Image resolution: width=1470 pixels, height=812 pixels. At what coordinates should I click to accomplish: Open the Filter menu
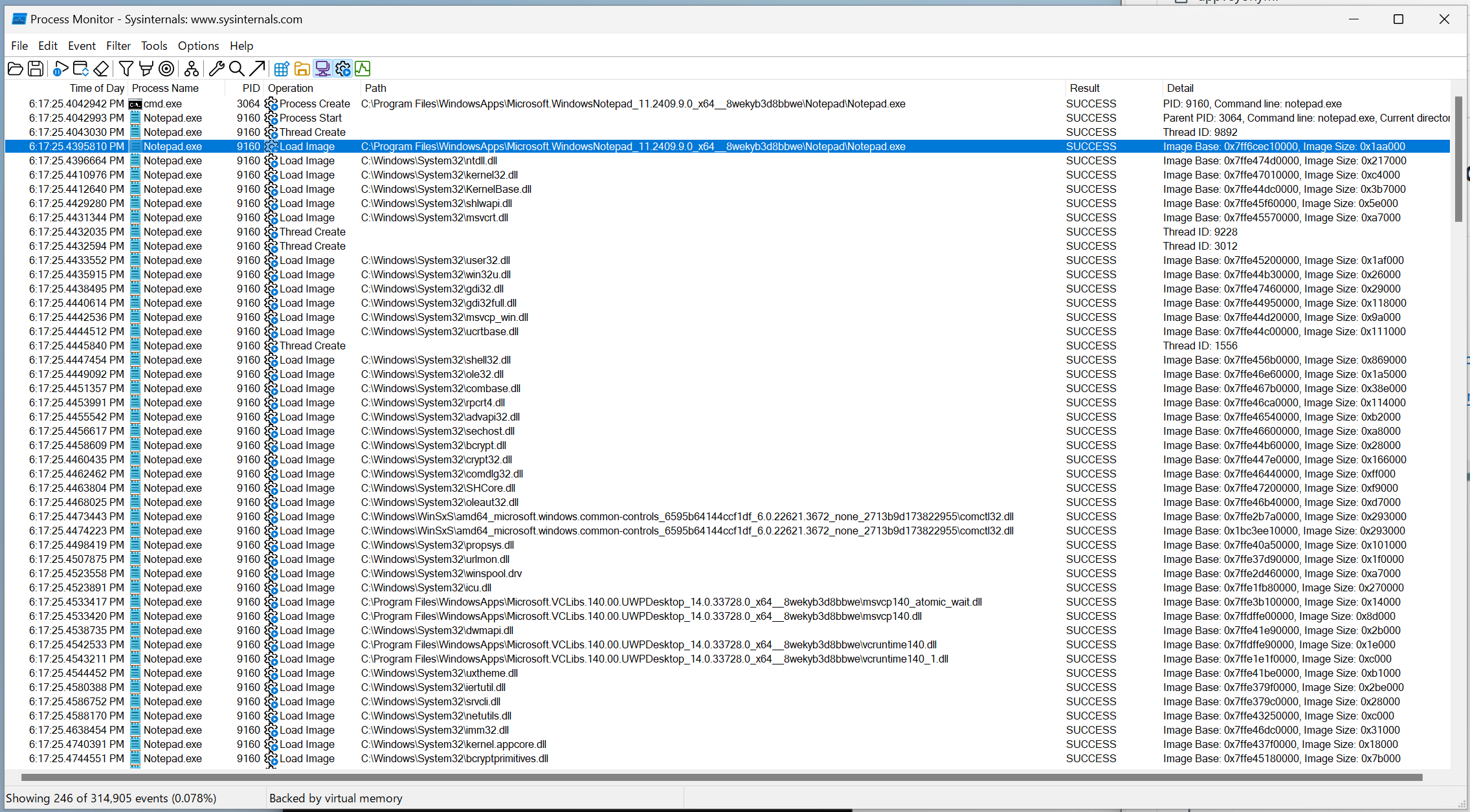118,46
